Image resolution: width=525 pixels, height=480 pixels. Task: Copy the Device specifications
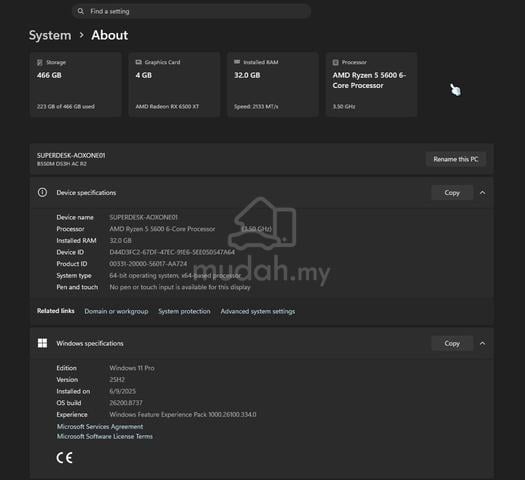click(x=452, y=193)
